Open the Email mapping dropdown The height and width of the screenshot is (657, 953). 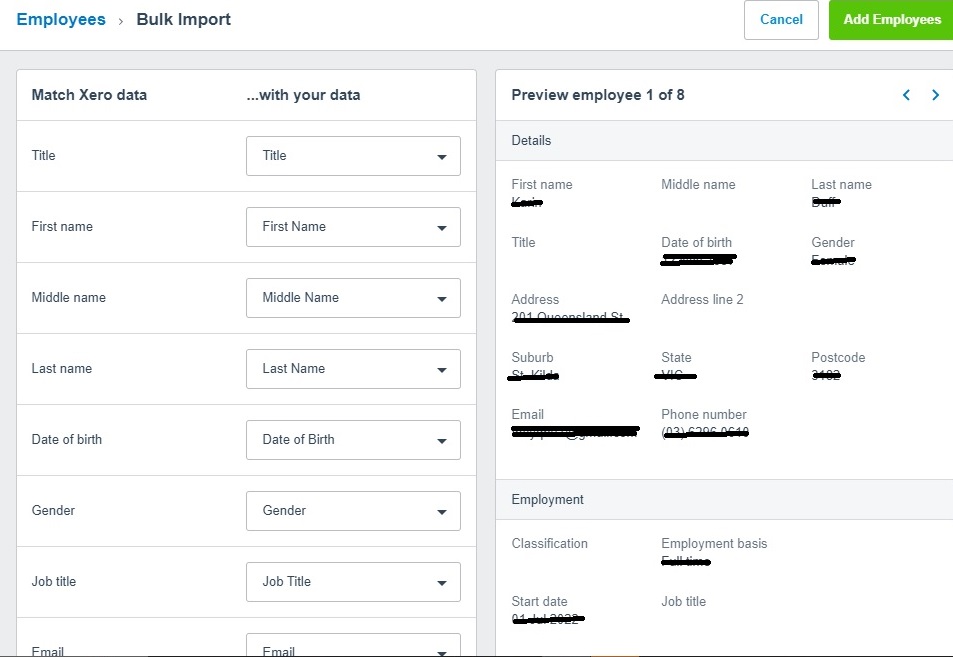pos(353,648)
